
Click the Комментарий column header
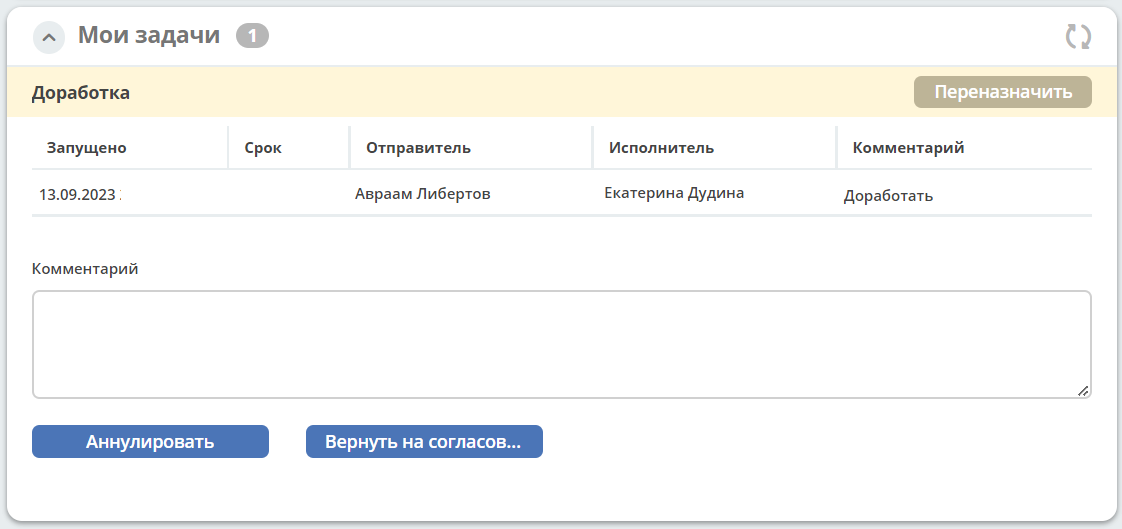[909, 148]
